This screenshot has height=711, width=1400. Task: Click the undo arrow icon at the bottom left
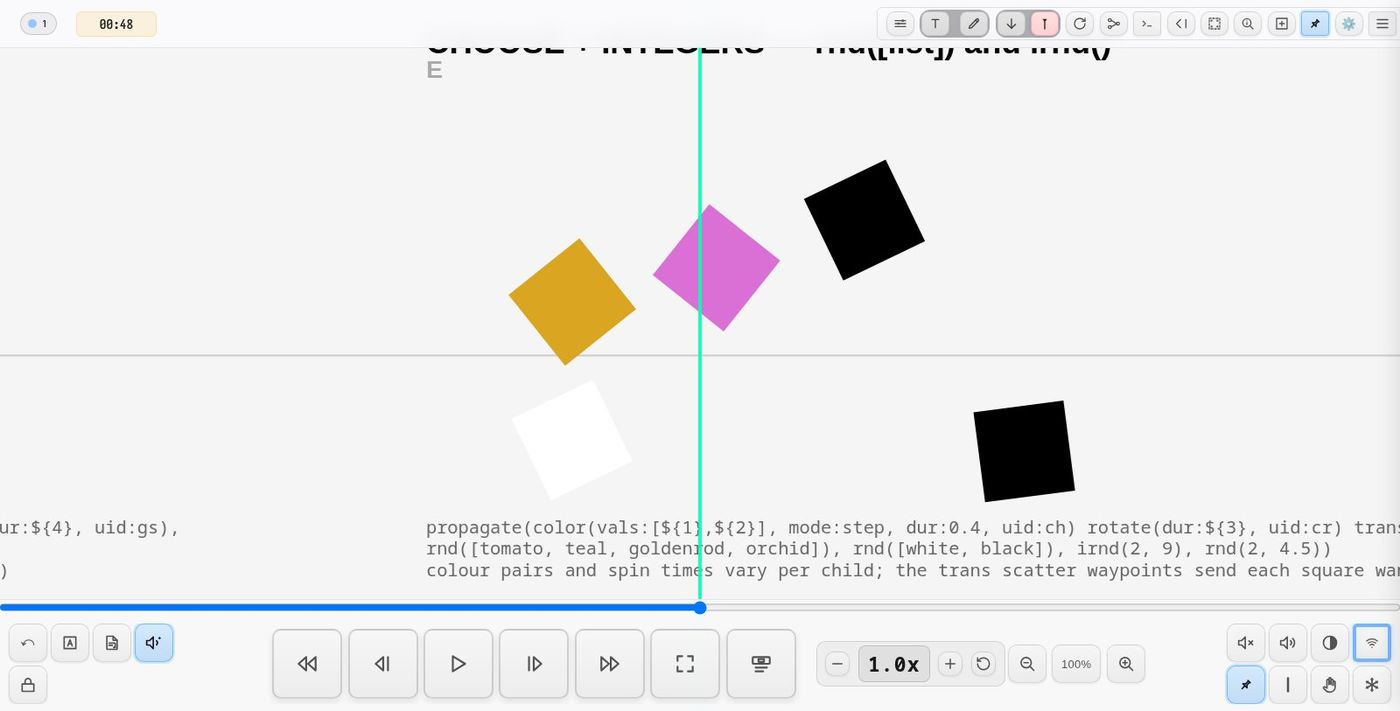(28, 643)
